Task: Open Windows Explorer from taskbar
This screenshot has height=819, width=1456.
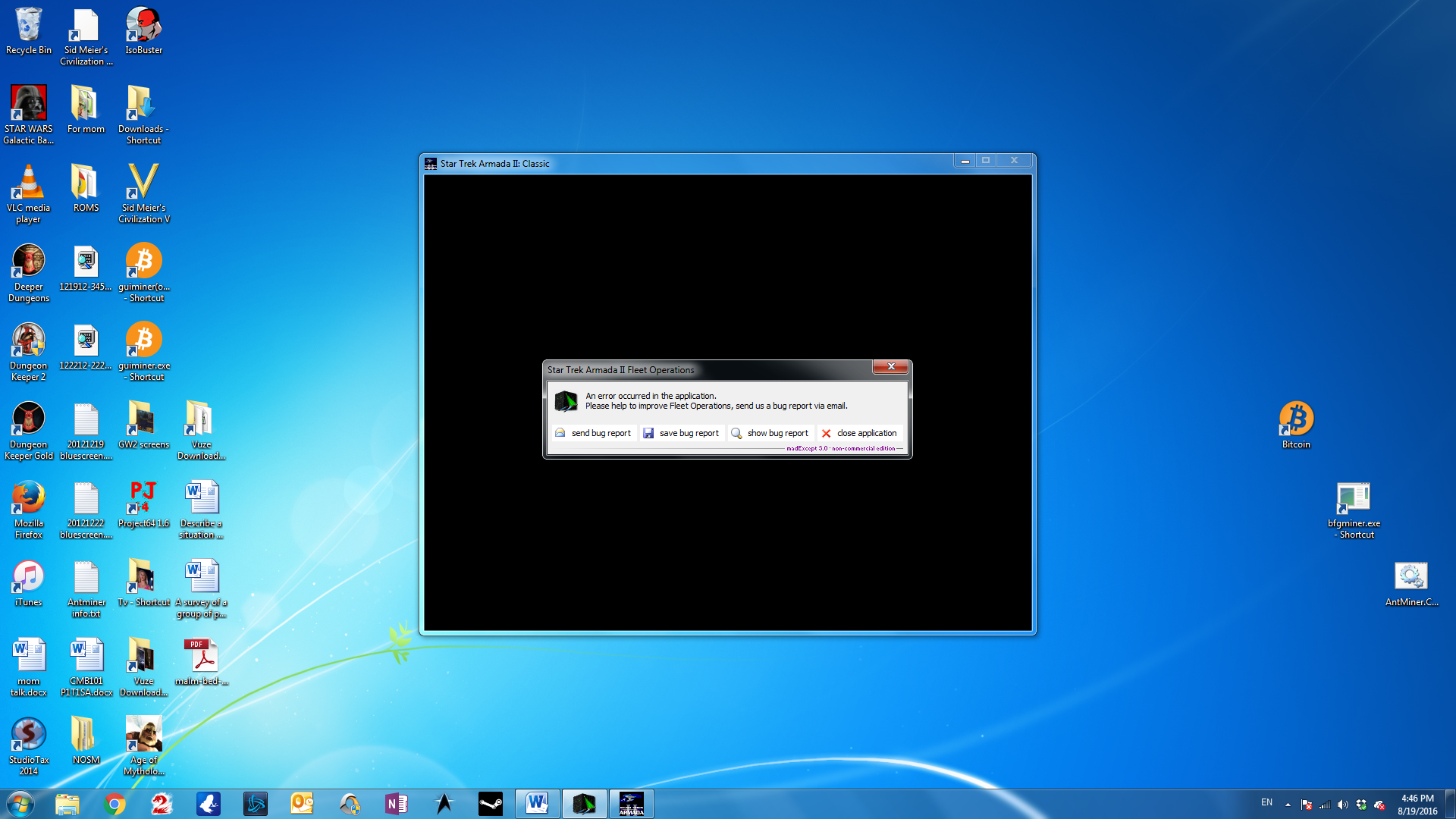Action: coord(67,804)
